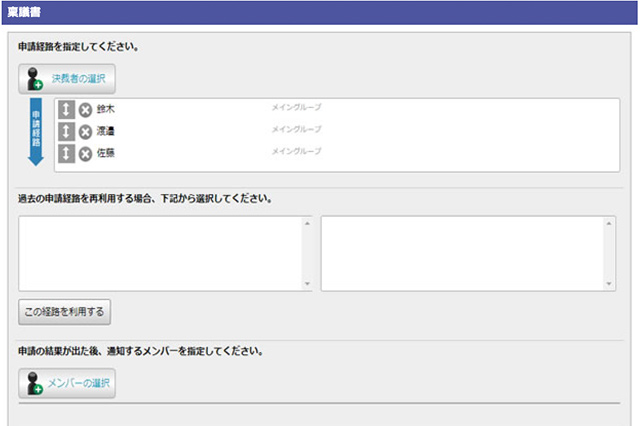This screenshot has height=426, width=640.
Task: Click the reorder handle icon for 佐藤
Action: pyautogui.click(x=66, y=154)
